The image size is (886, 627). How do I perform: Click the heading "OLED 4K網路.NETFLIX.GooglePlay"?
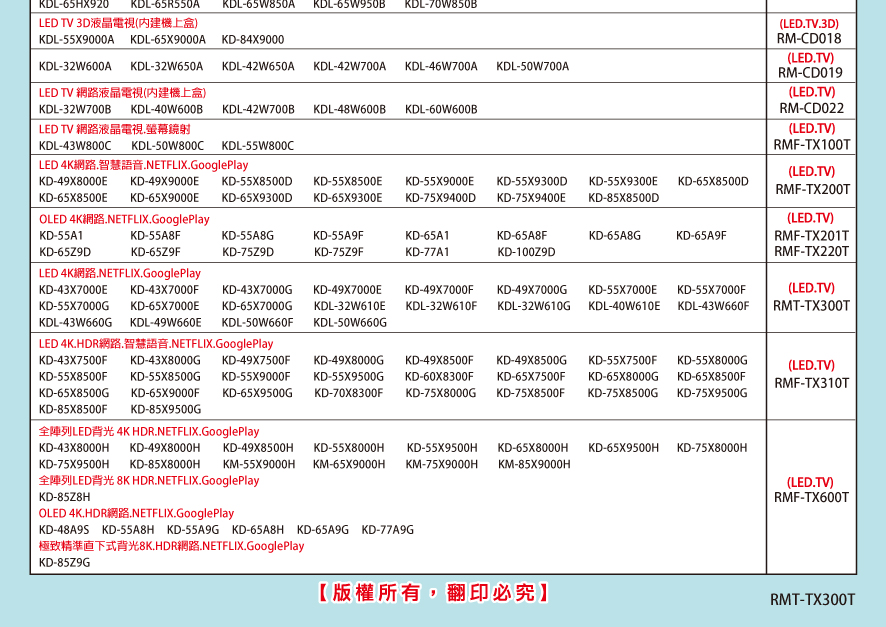pos(124,219)
